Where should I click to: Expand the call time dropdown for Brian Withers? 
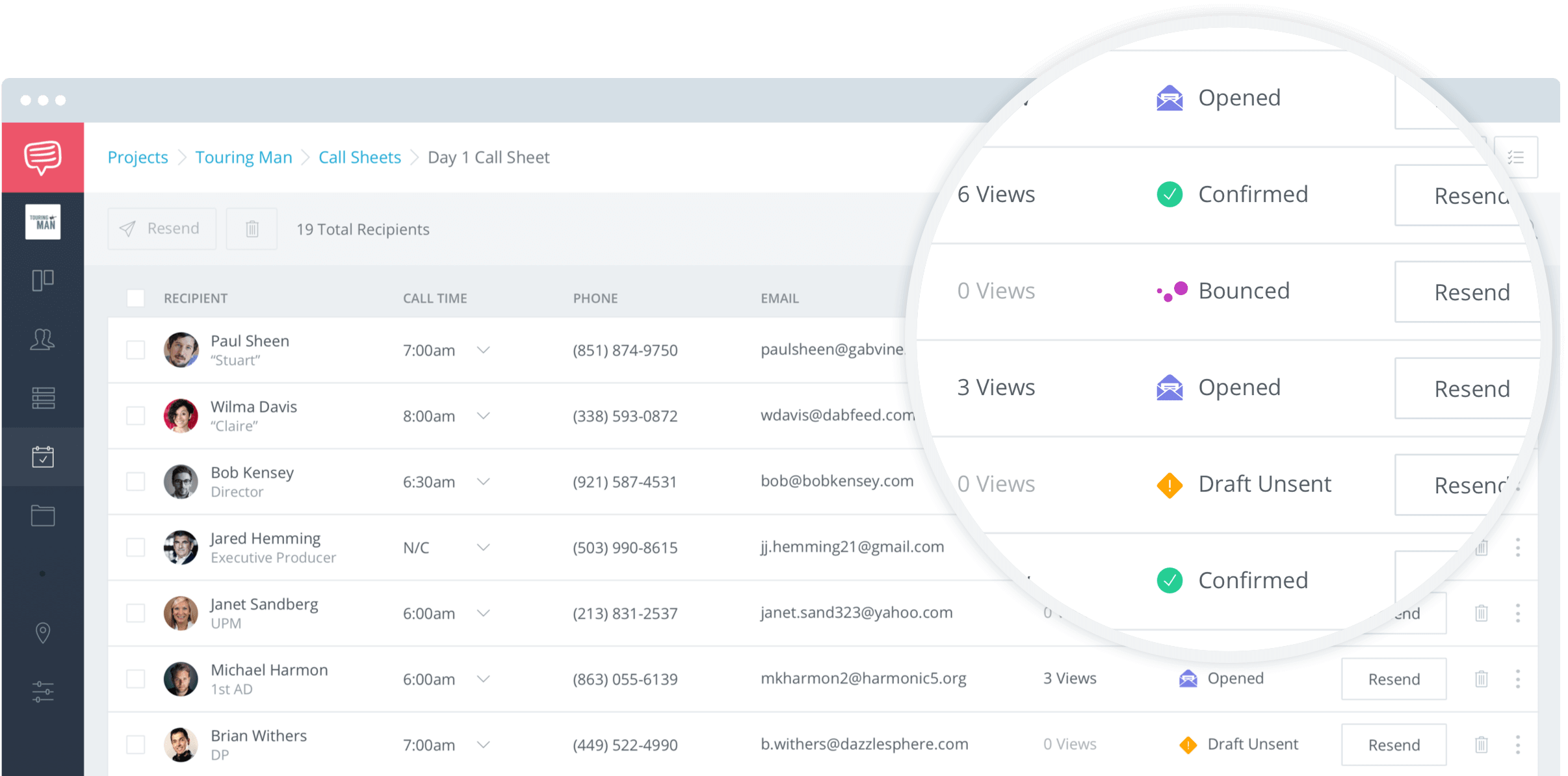coord(484,745)
